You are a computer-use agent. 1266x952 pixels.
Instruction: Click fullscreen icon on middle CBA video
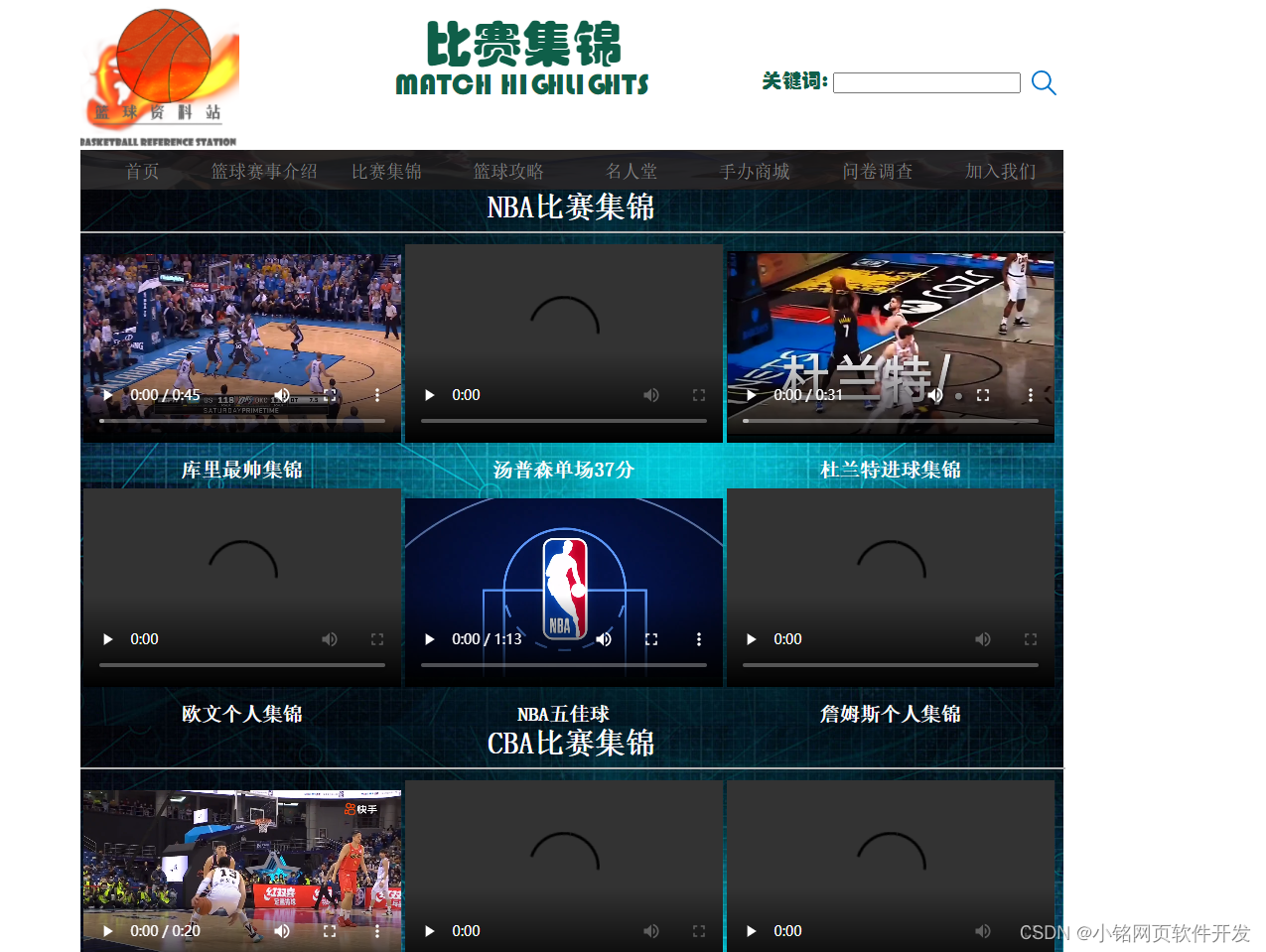pos(699,931)
